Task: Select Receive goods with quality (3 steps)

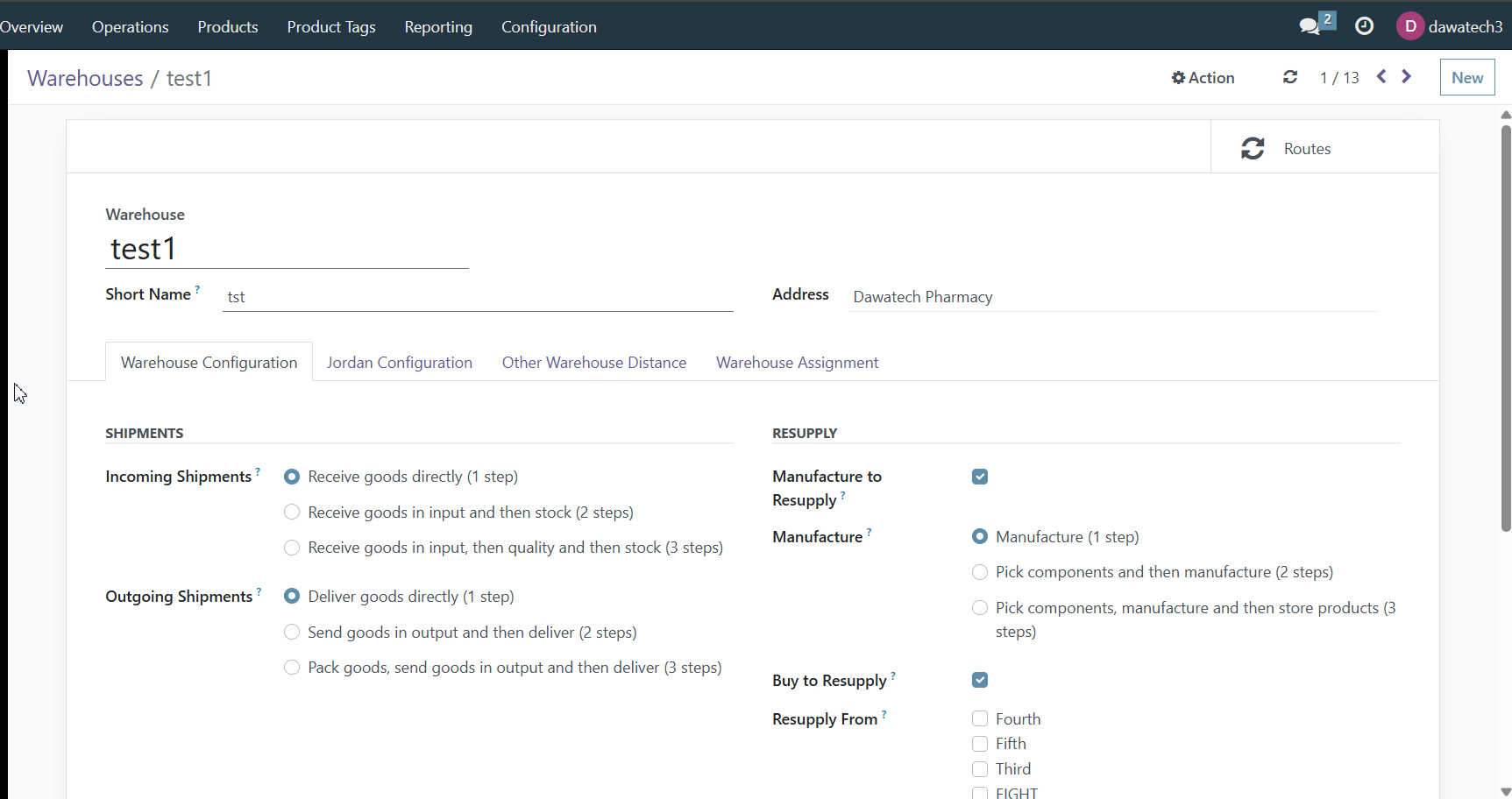Action: (292, 548)
